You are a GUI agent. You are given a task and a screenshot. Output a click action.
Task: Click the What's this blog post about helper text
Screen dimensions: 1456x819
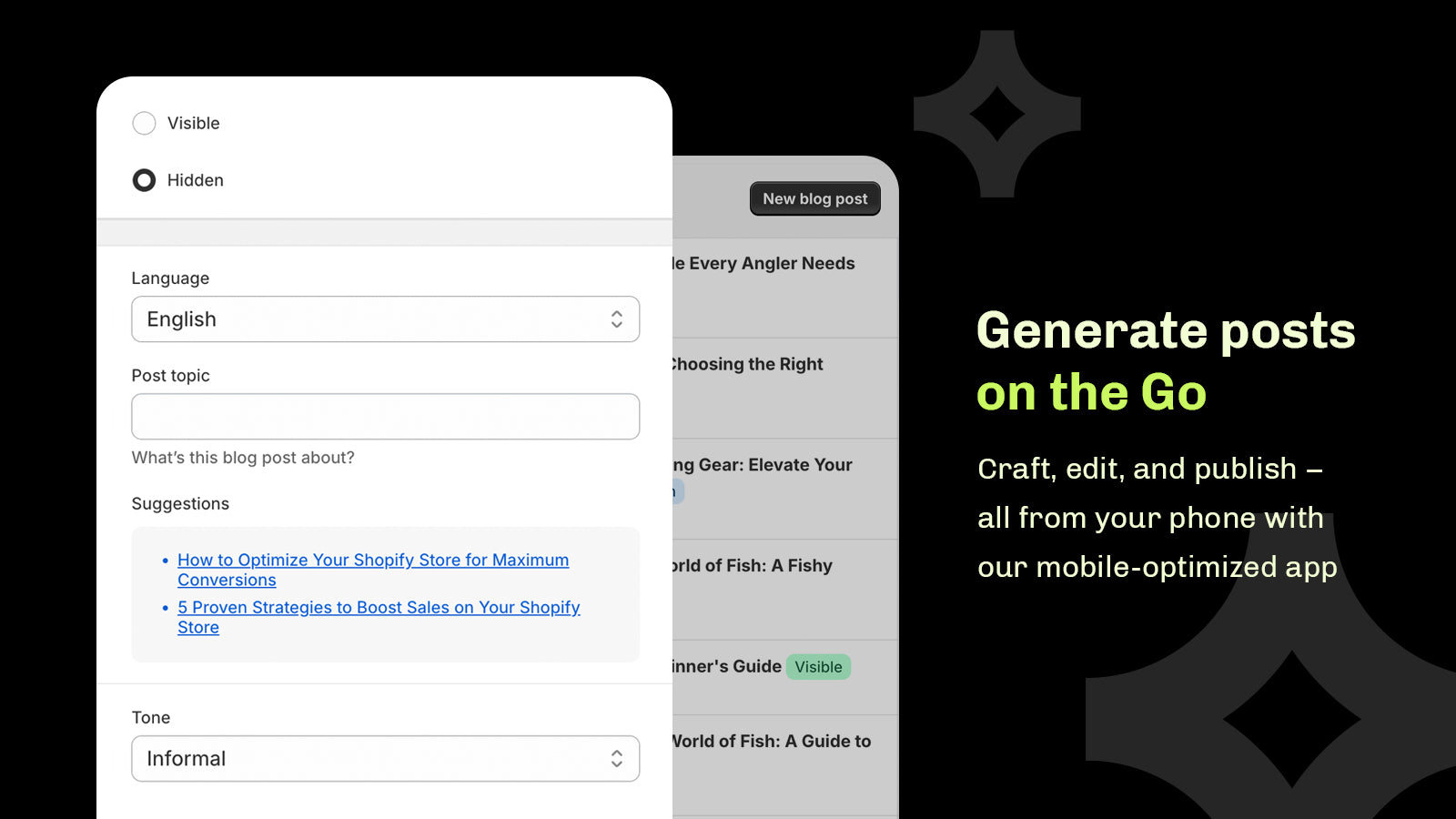(x=243, y=458)
